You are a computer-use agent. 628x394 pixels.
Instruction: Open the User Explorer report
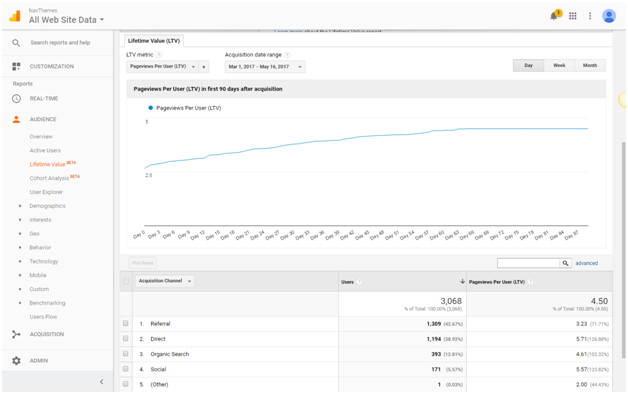(46, 192)
